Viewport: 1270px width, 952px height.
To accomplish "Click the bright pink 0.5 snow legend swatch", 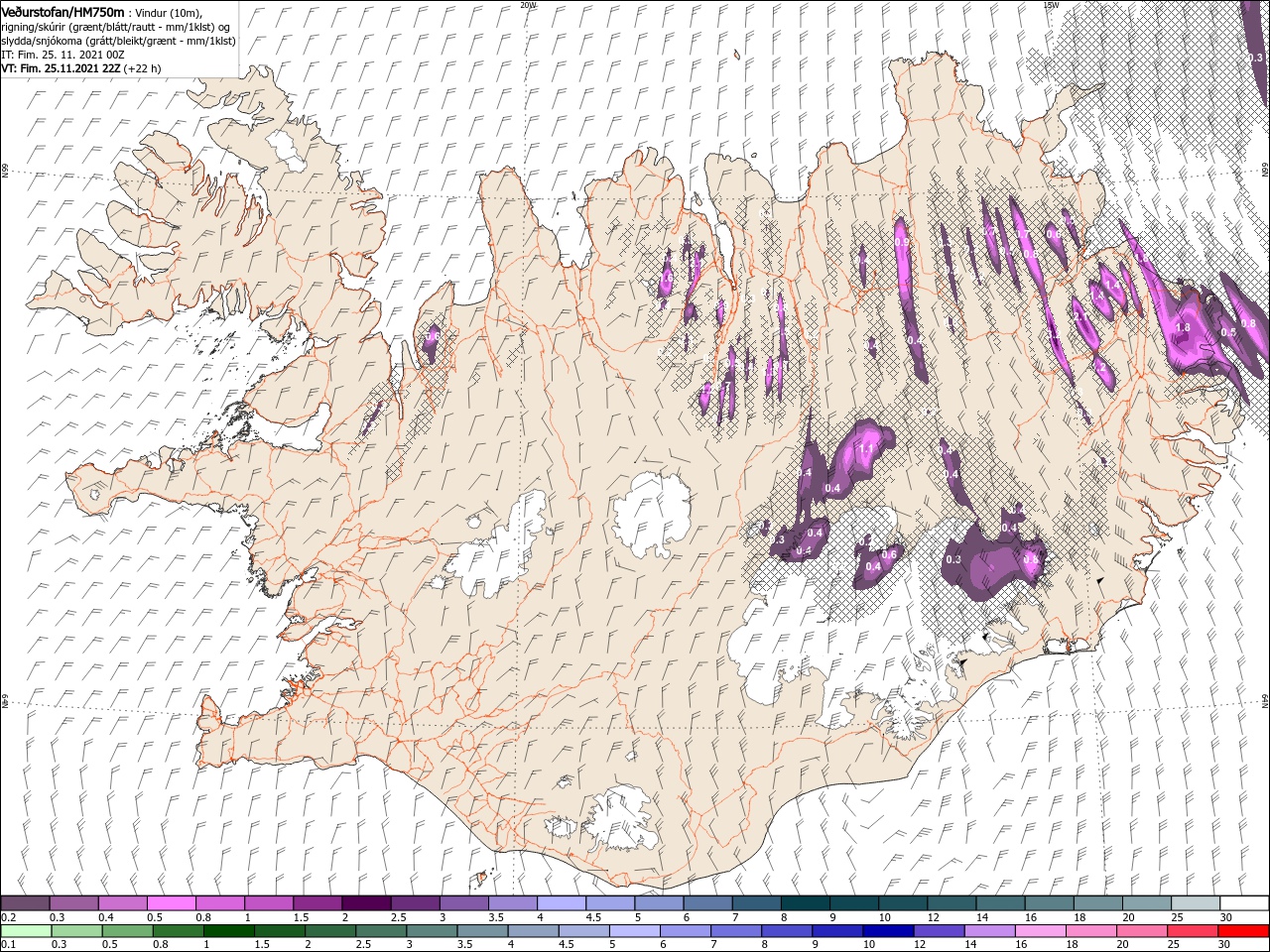I will pyautogui.click(x=171, y=903).
